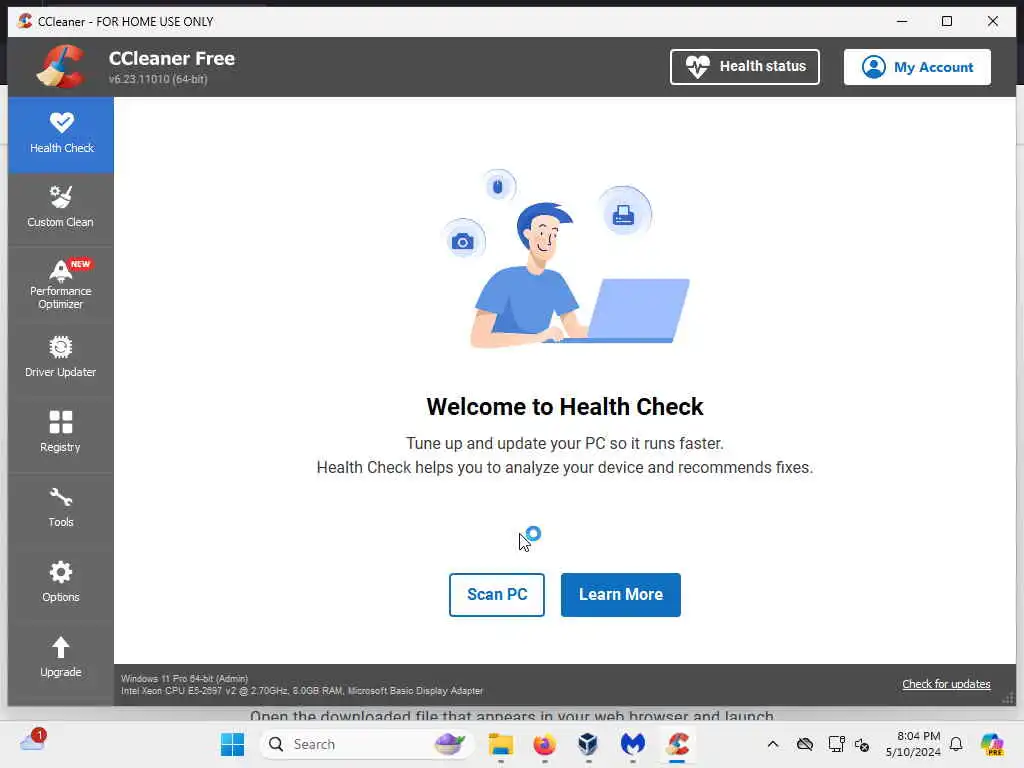Viewport: 1024px width, 768px height.
Task: Start the Scan PC button
Action: [496, 594]
